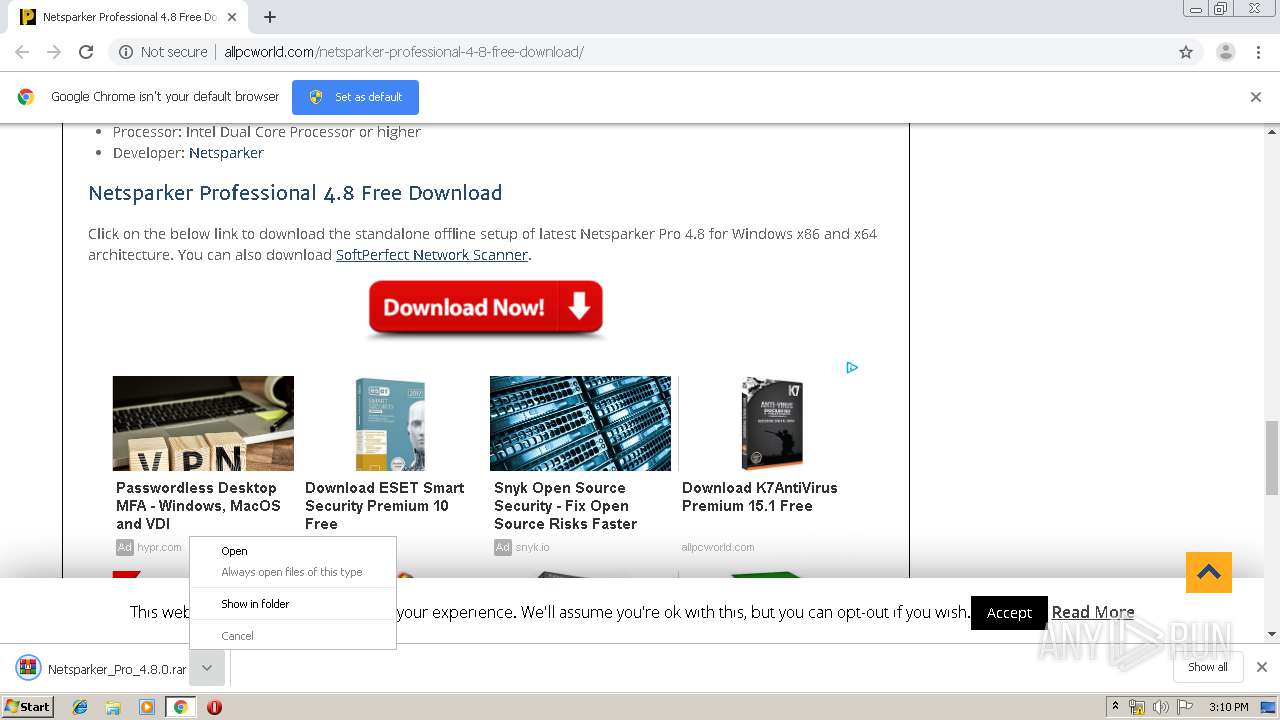
Task: Show all downloads
Action: click(1208, 667)
